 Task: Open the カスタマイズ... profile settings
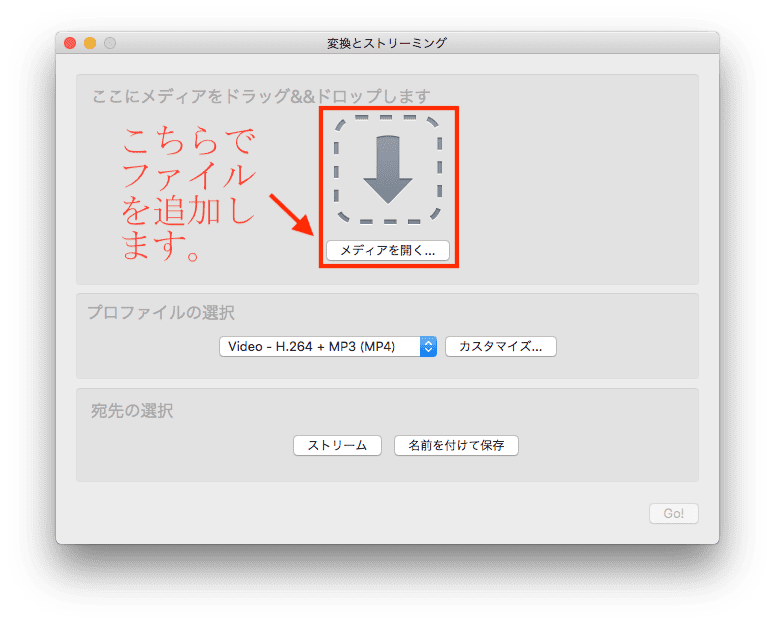tap(501, 347)
